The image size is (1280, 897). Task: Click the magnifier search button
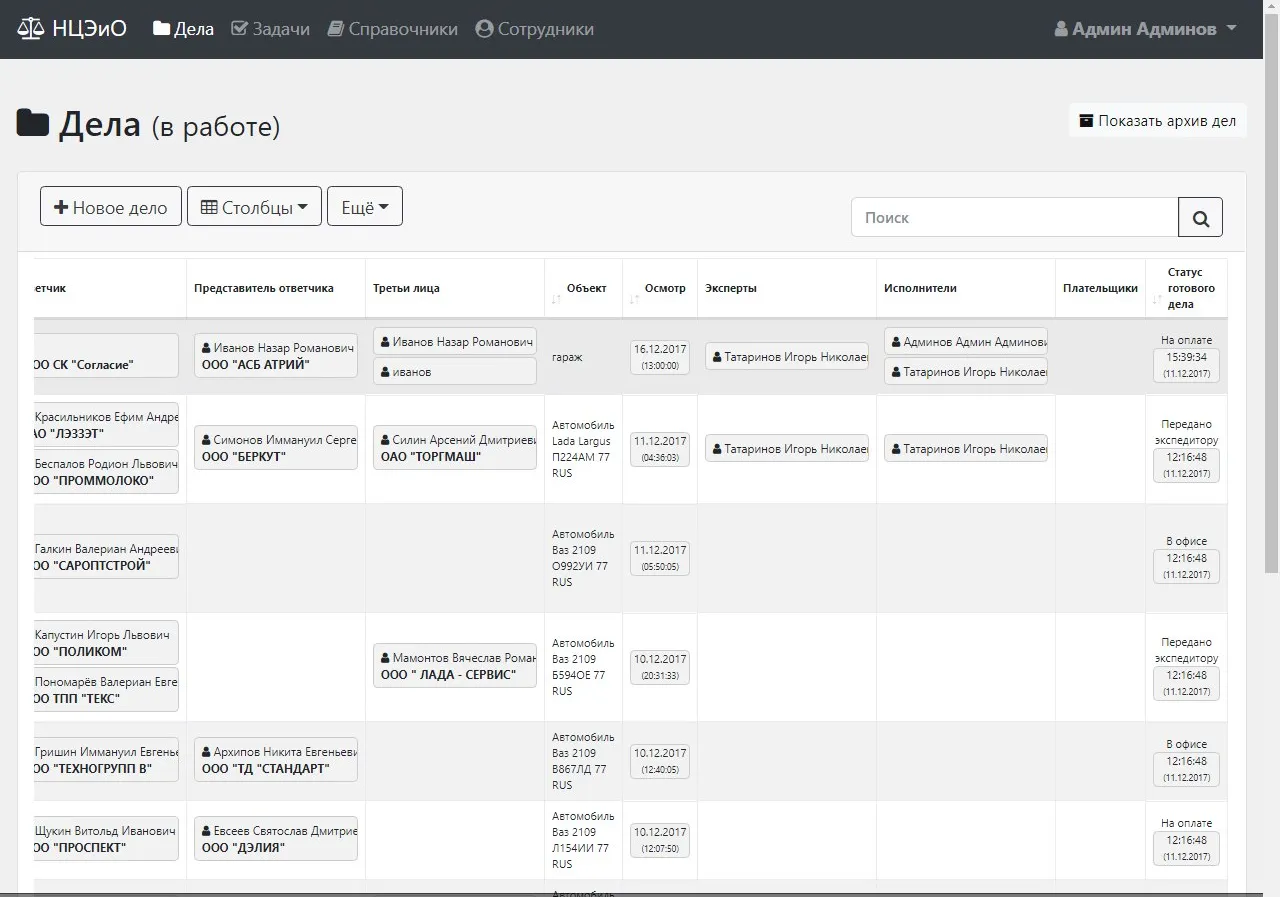coord(1200,217)
